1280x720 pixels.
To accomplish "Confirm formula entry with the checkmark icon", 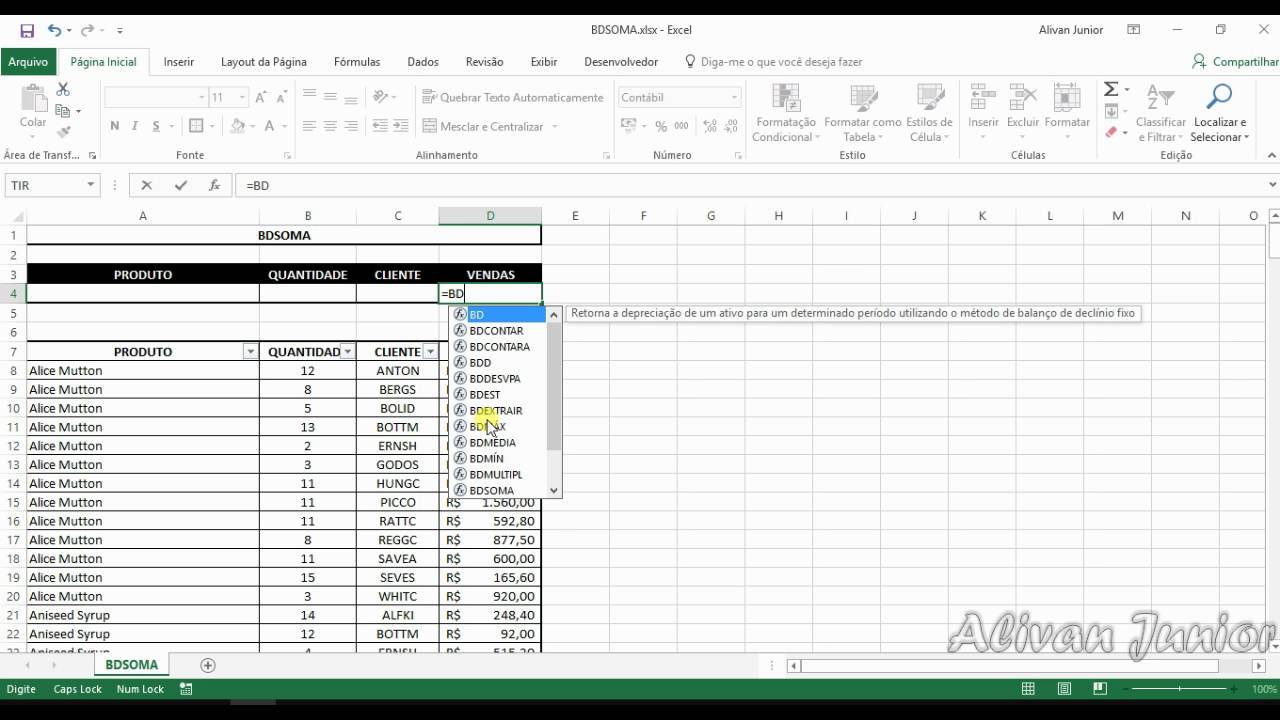I will [180, 185].
